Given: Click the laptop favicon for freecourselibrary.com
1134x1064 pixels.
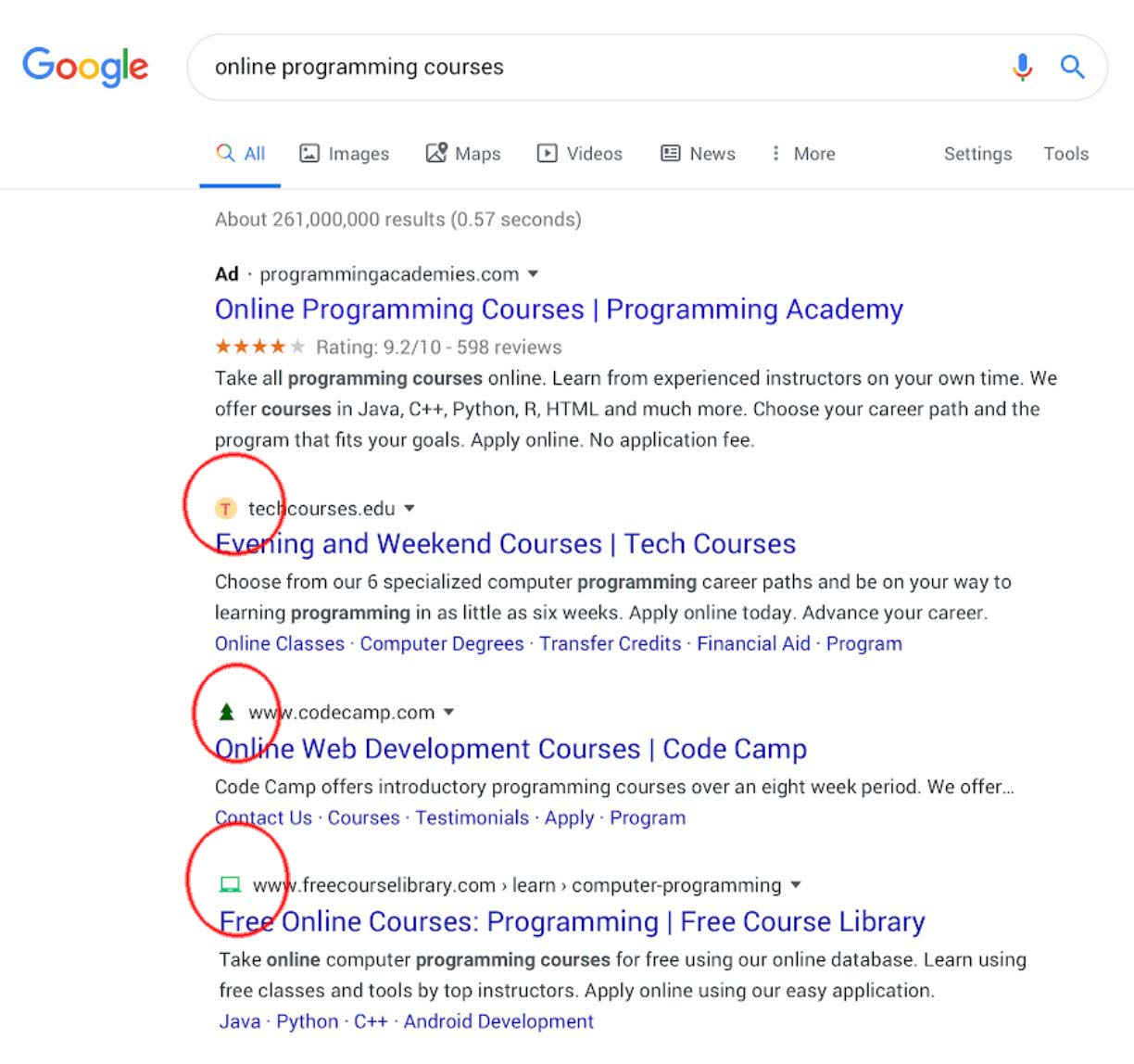Looking at the screenshot, I should tap(229, 884).
